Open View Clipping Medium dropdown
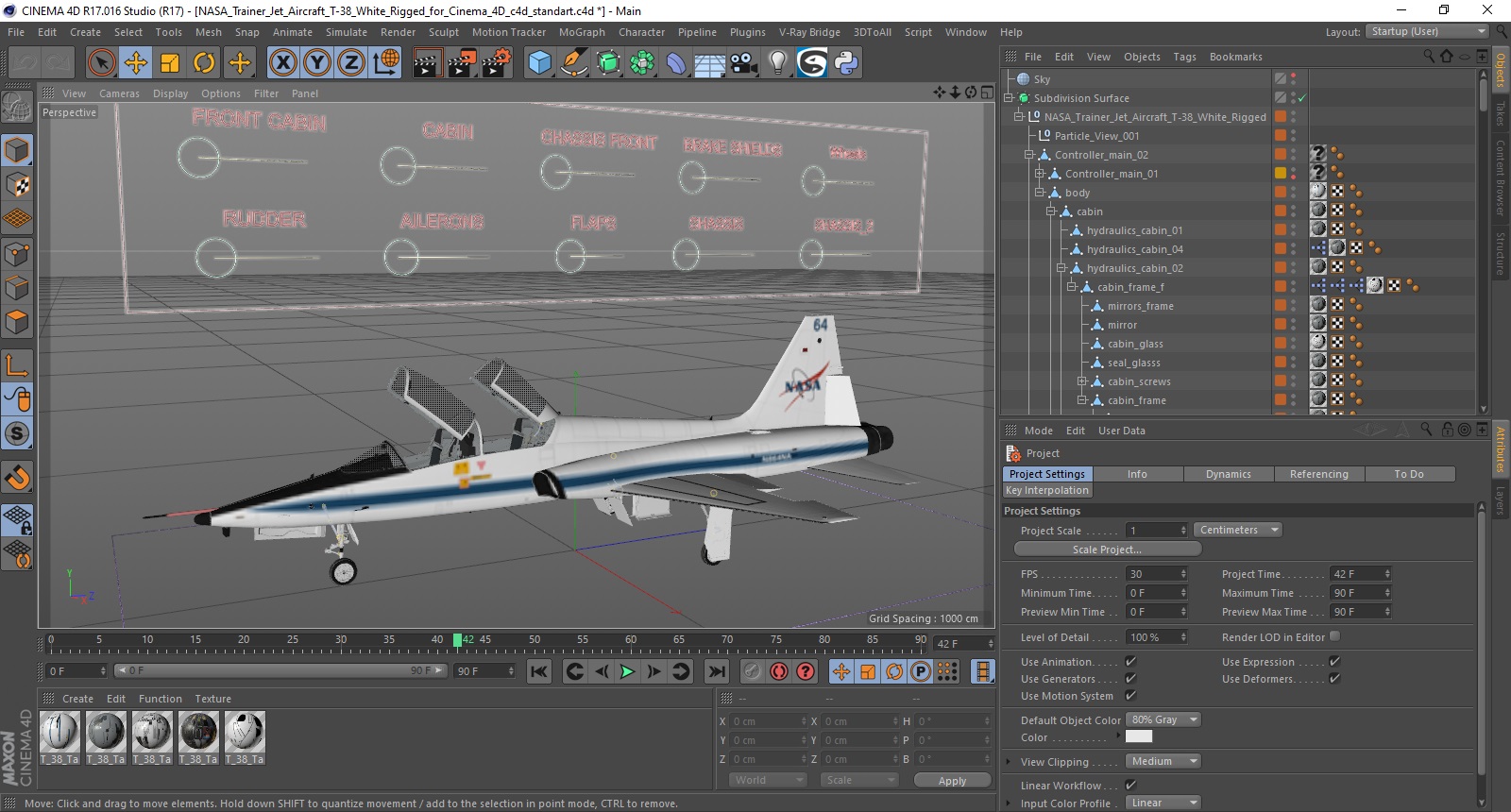Viewport: 1511px width, 812px height. pos(1163,761)
